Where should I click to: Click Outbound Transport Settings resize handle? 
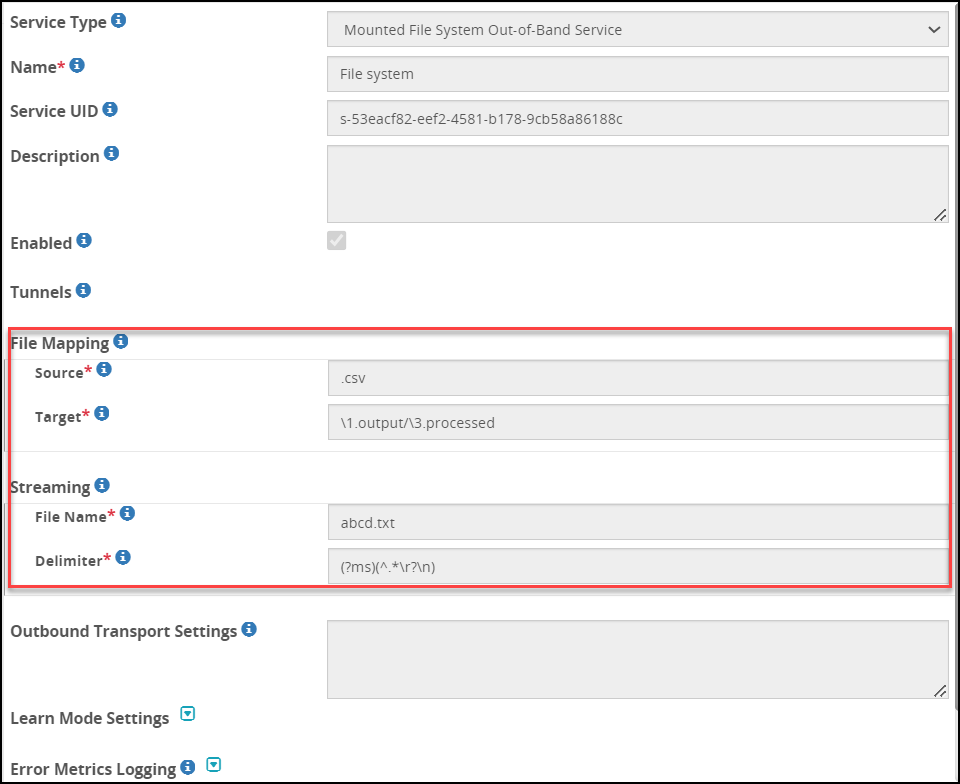click(x=940, y=690)
